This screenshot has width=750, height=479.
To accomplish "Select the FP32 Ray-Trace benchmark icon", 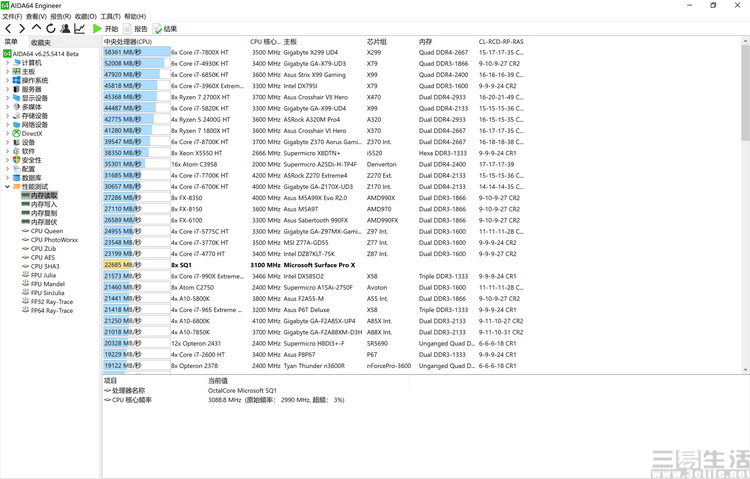I will point(26,301).
